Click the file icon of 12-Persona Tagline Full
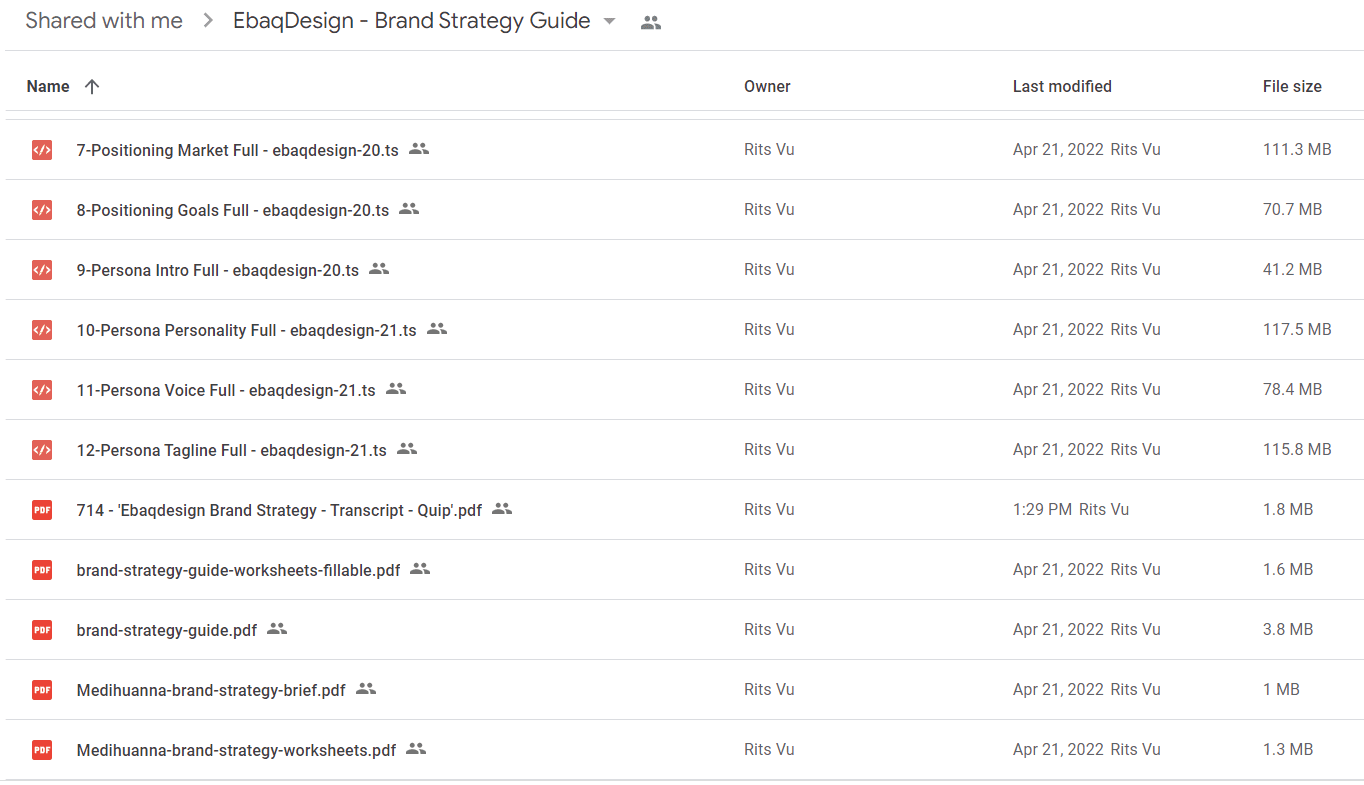Image resolution: width=1364 pixels, height=785 pixels. coord(41,450)
